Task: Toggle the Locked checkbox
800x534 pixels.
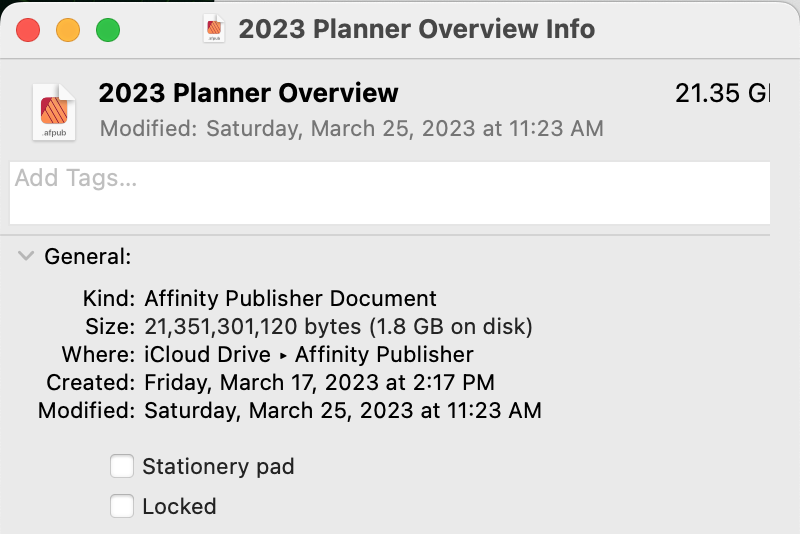Action: (122, 506)
